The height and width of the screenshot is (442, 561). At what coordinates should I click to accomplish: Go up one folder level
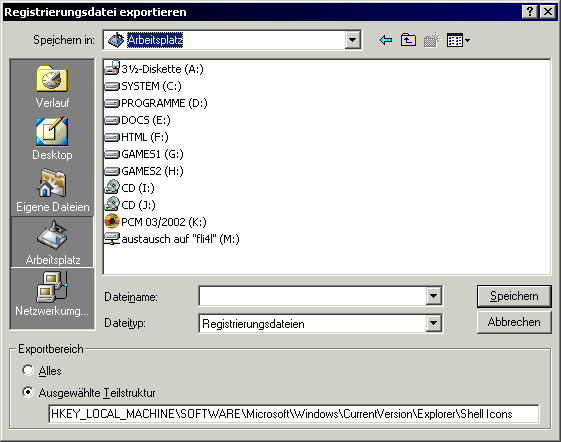tap(408, 40)
